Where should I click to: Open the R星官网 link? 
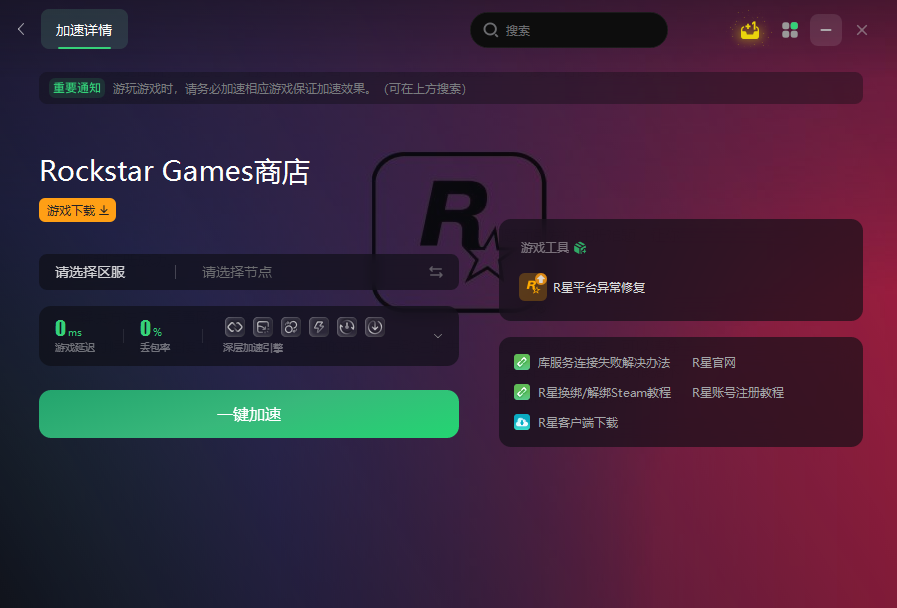click(x=714, y=363)
